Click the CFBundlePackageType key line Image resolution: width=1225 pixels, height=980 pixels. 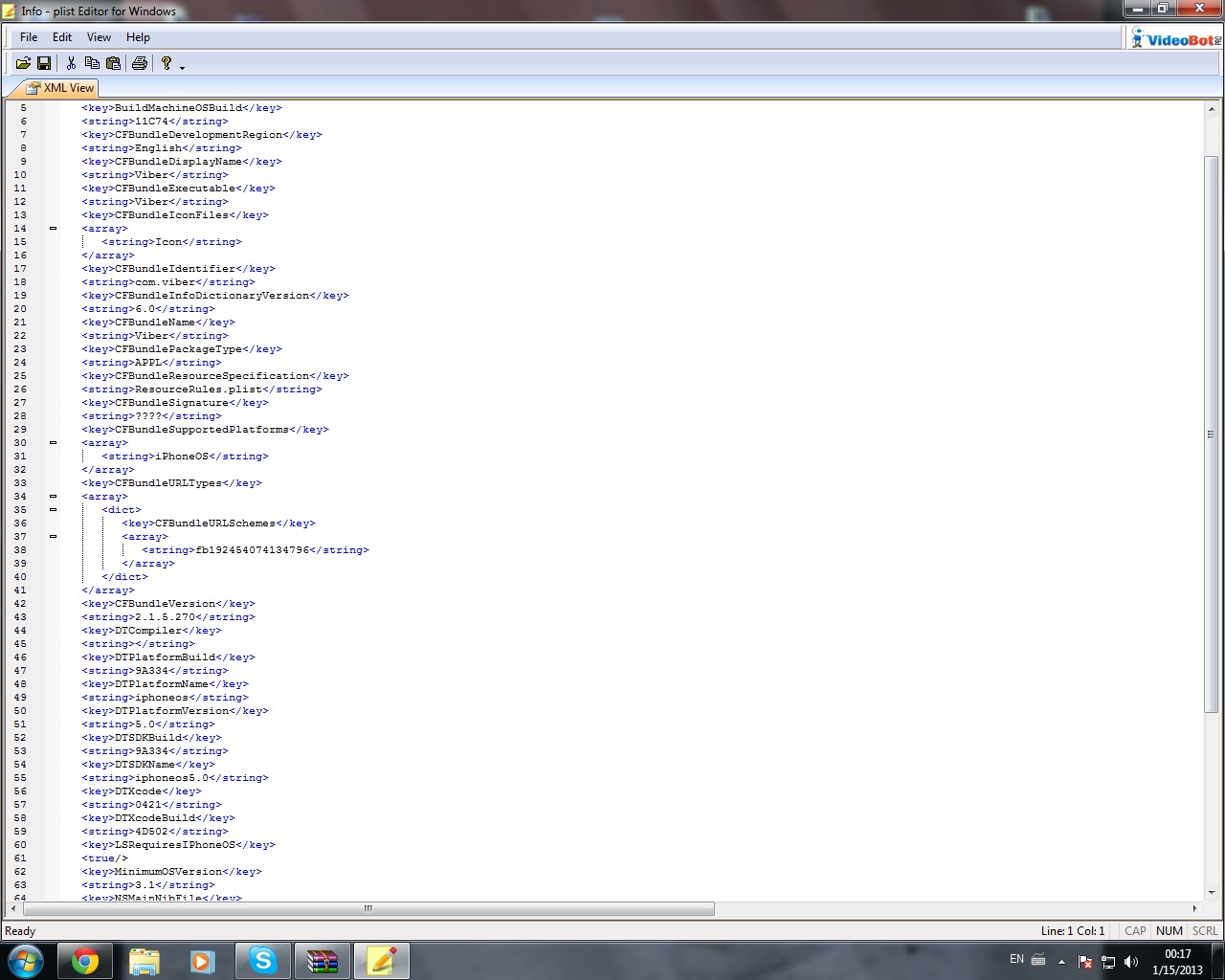point(182,349)
